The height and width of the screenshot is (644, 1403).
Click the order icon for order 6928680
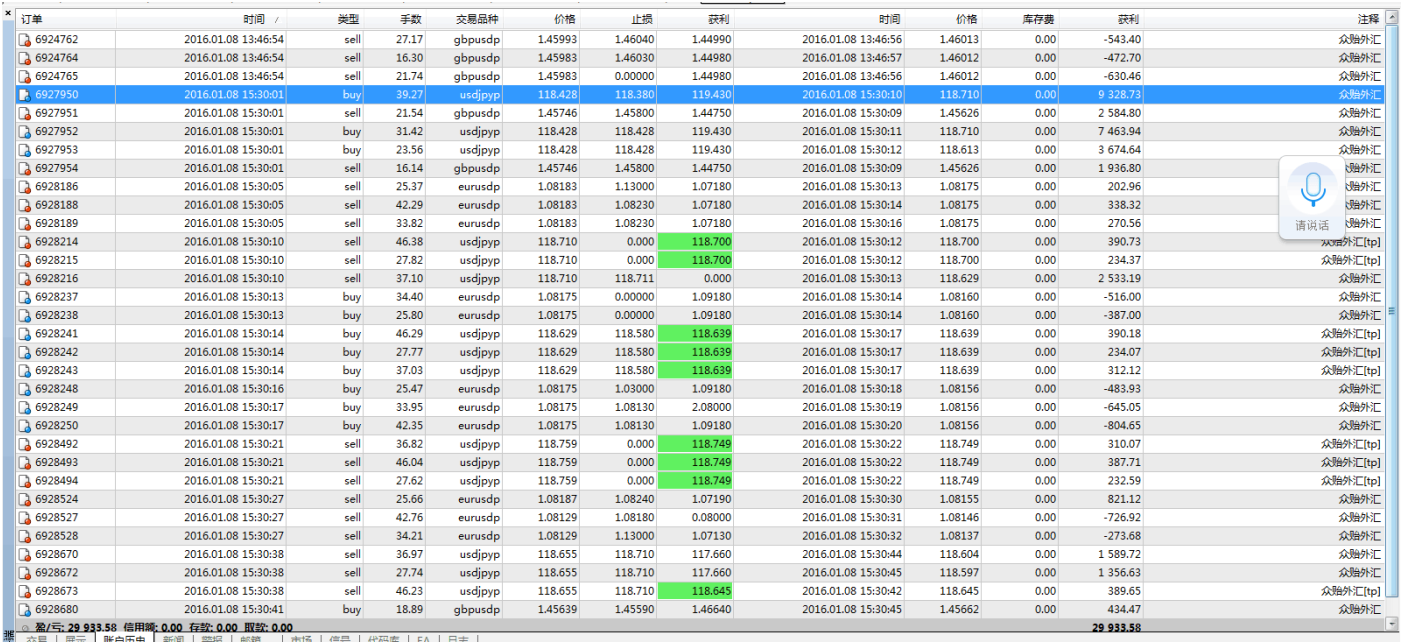(x=25, y=609)
